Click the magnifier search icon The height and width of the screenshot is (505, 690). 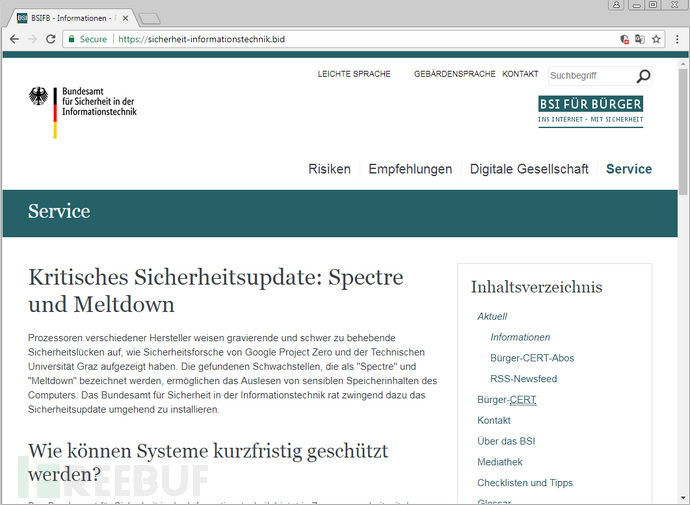tap(643, 76)
